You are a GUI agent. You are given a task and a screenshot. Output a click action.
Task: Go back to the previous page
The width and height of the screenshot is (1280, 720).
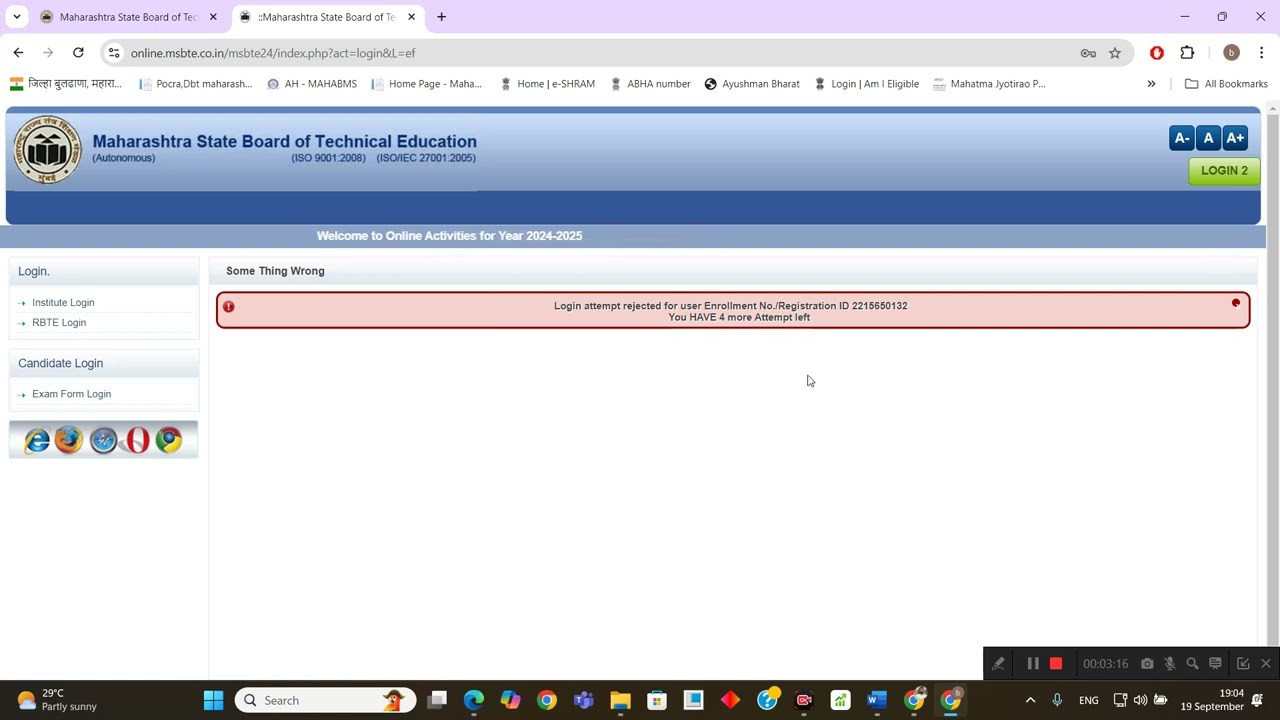tap(18, 53)
